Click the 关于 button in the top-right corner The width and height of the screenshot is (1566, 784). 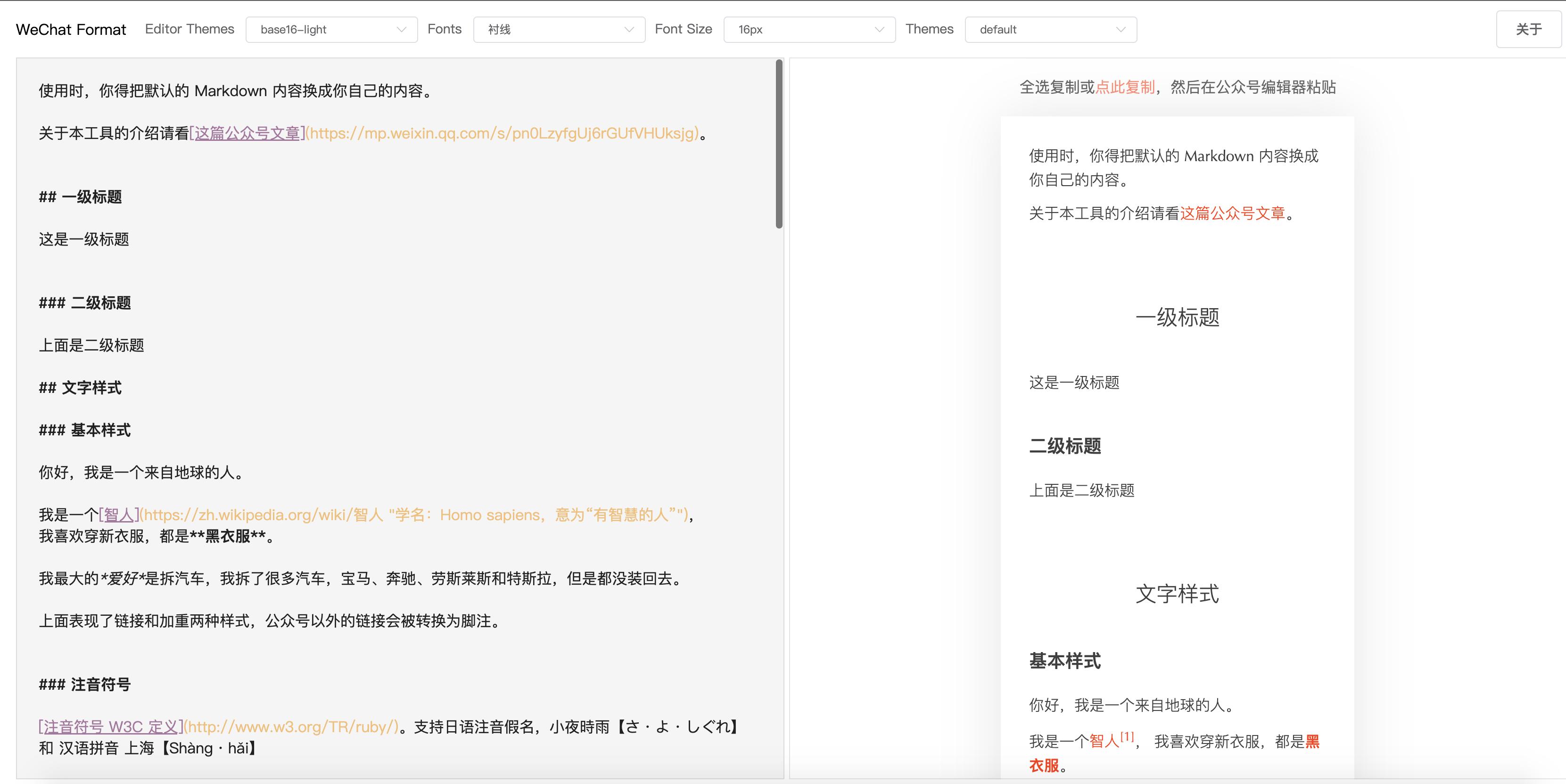coord(1529,29)
